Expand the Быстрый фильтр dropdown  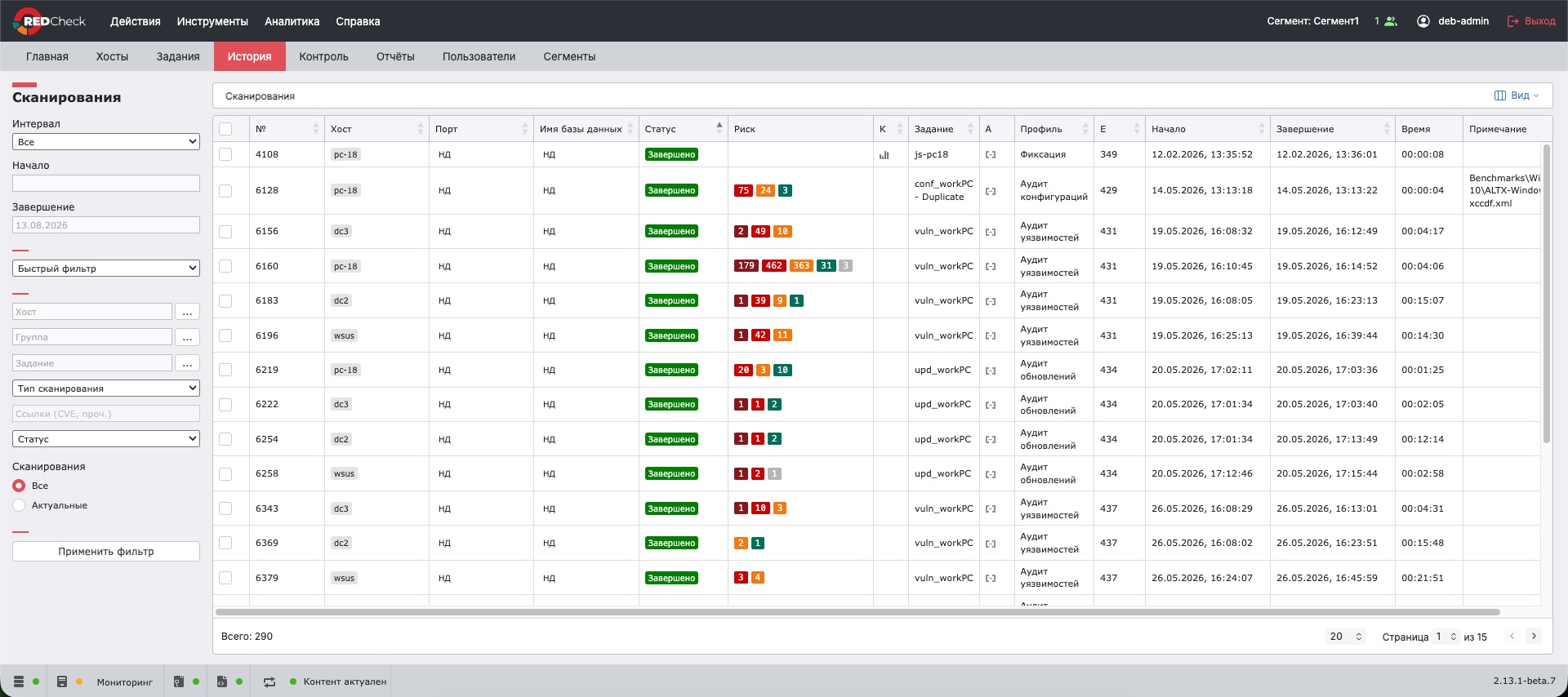point(106,269)
